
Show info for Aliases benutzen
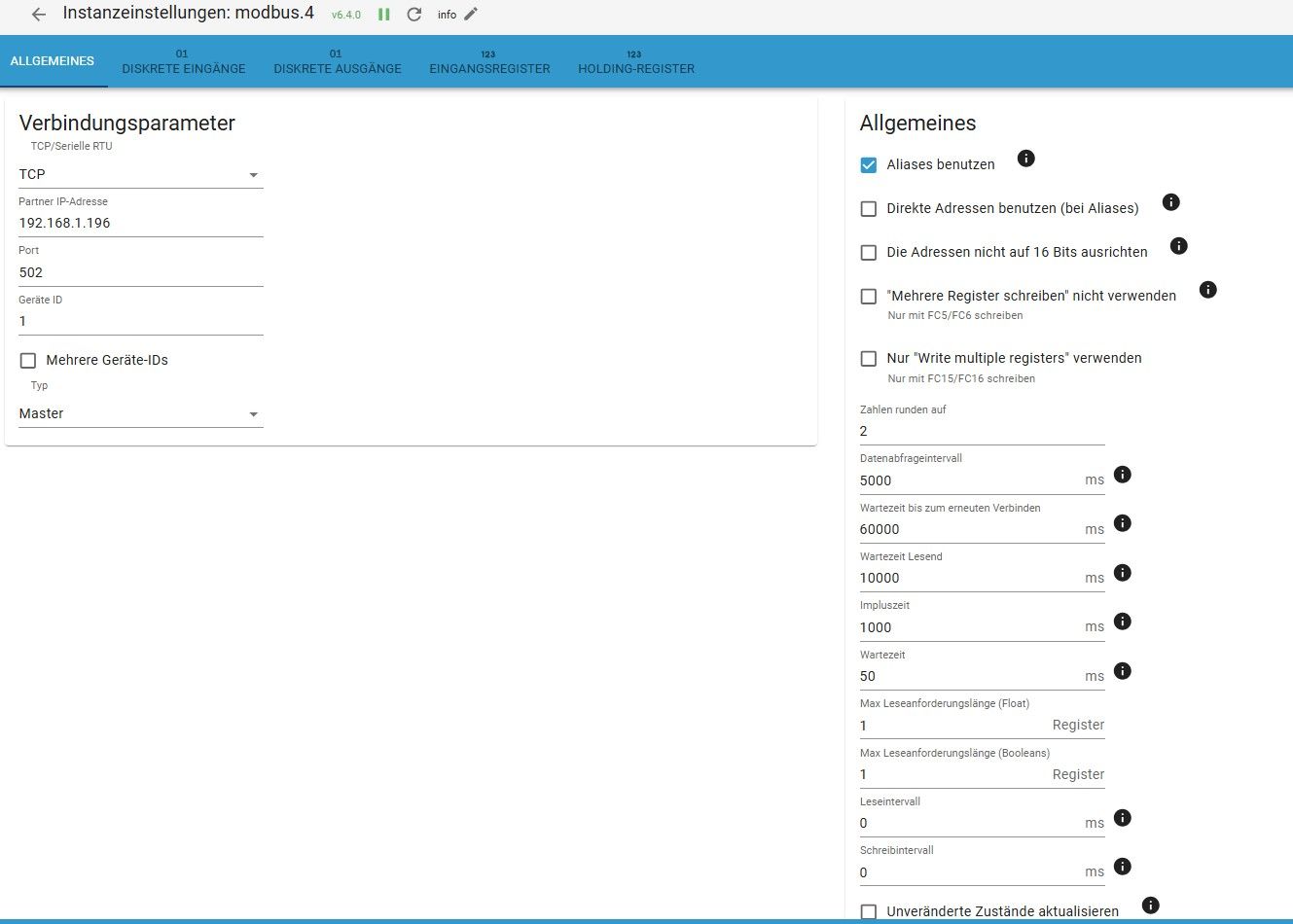[x=1025, y=159]
